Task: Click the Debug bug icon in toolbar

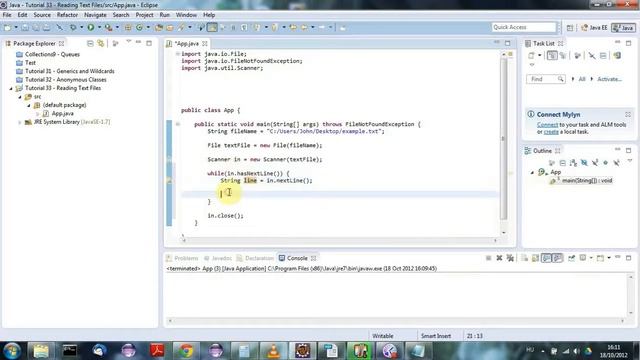Action: pyautogui.click(x=73, y=27)
